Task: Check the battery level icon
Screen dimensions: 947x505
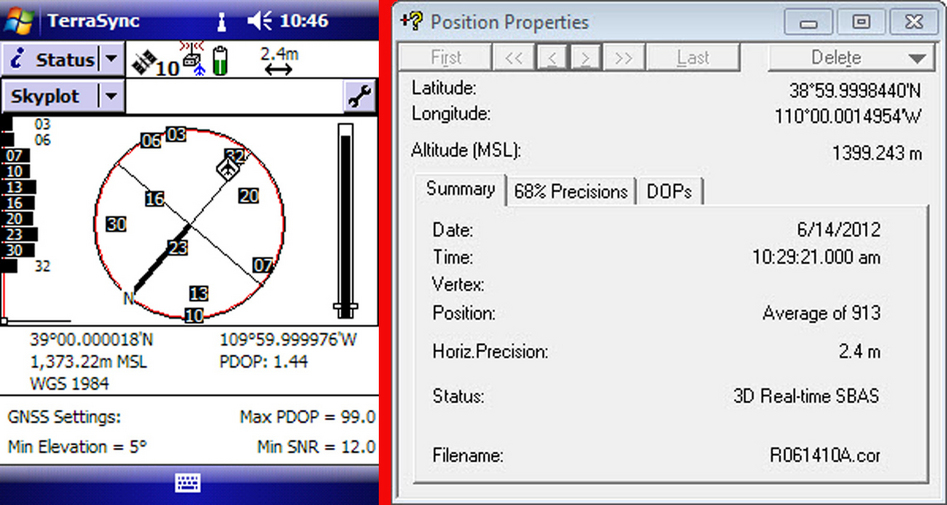Action: pyautogui.click(x=220, y=60)
